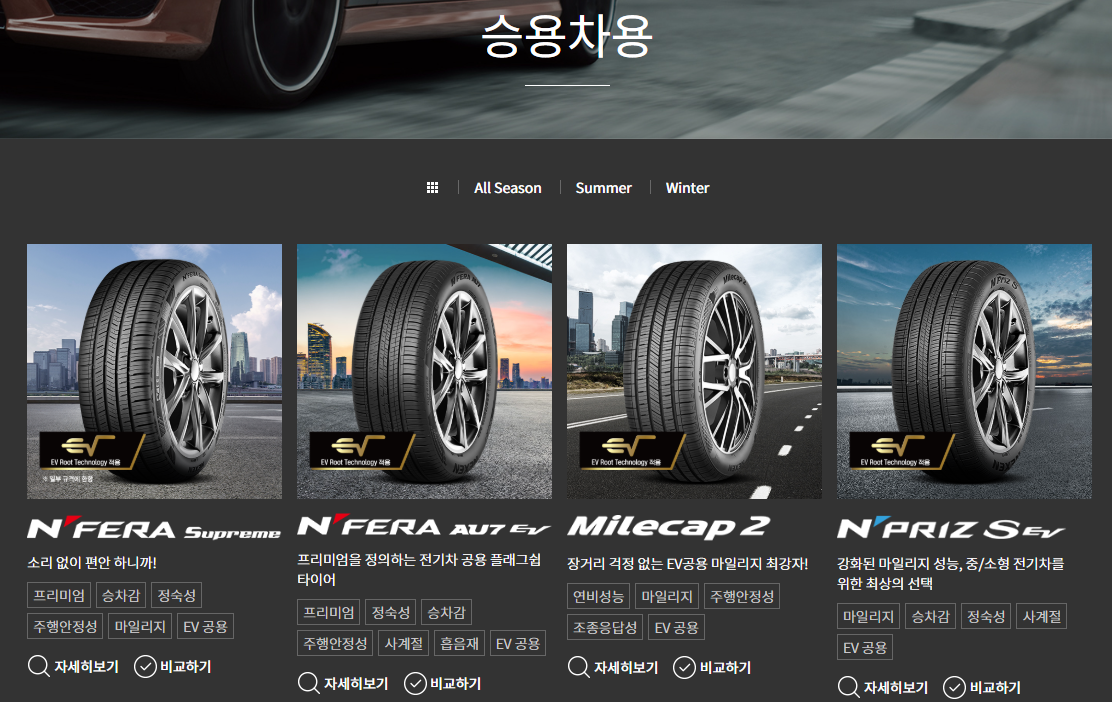Click 프리미엄 tag under N'Fera Supreme
This screenshot has width=1112, height=702.
pos(59,595)
